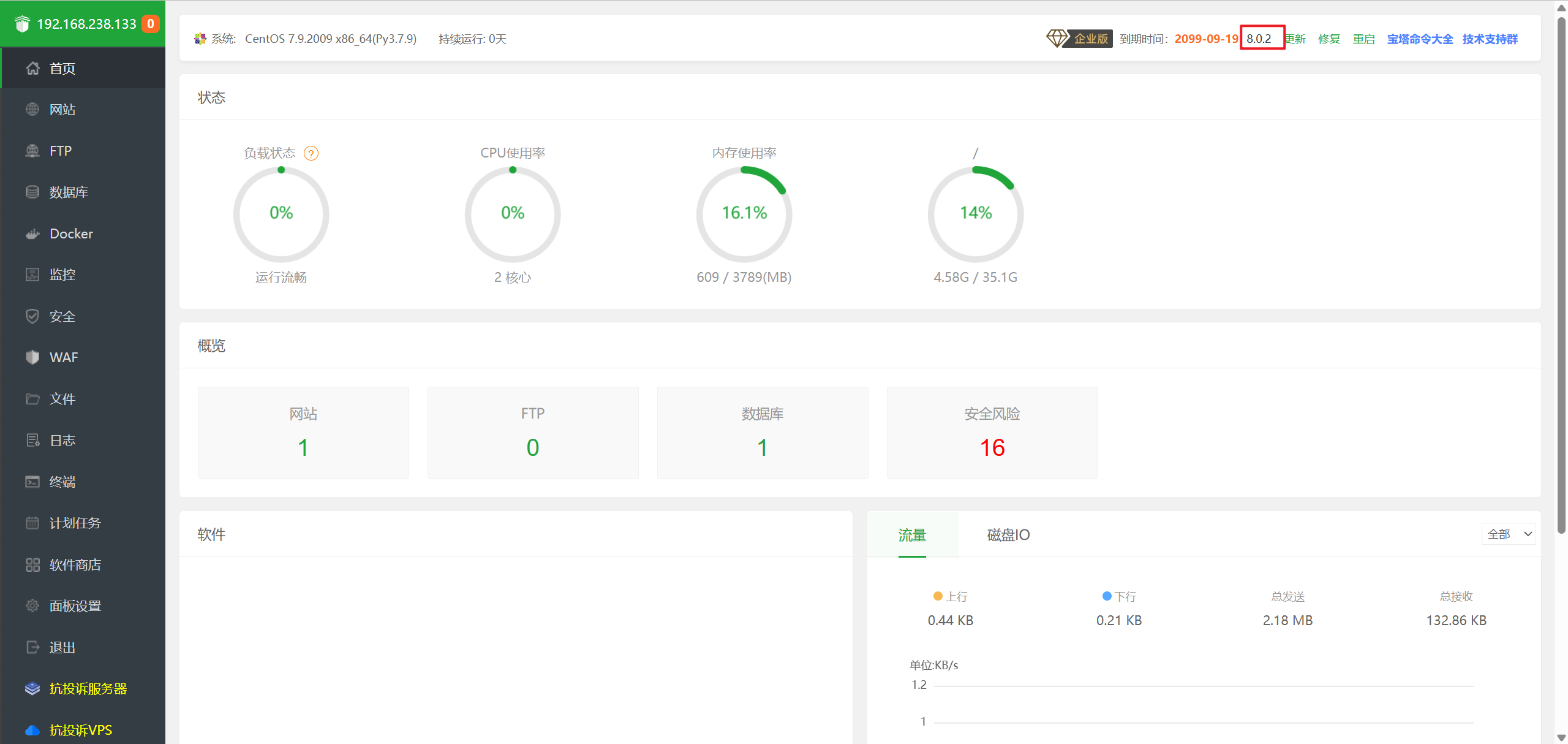The image size is (1568, 744).
Task: Click the panel settings gear icon
Action: click(x=32, y=605)
